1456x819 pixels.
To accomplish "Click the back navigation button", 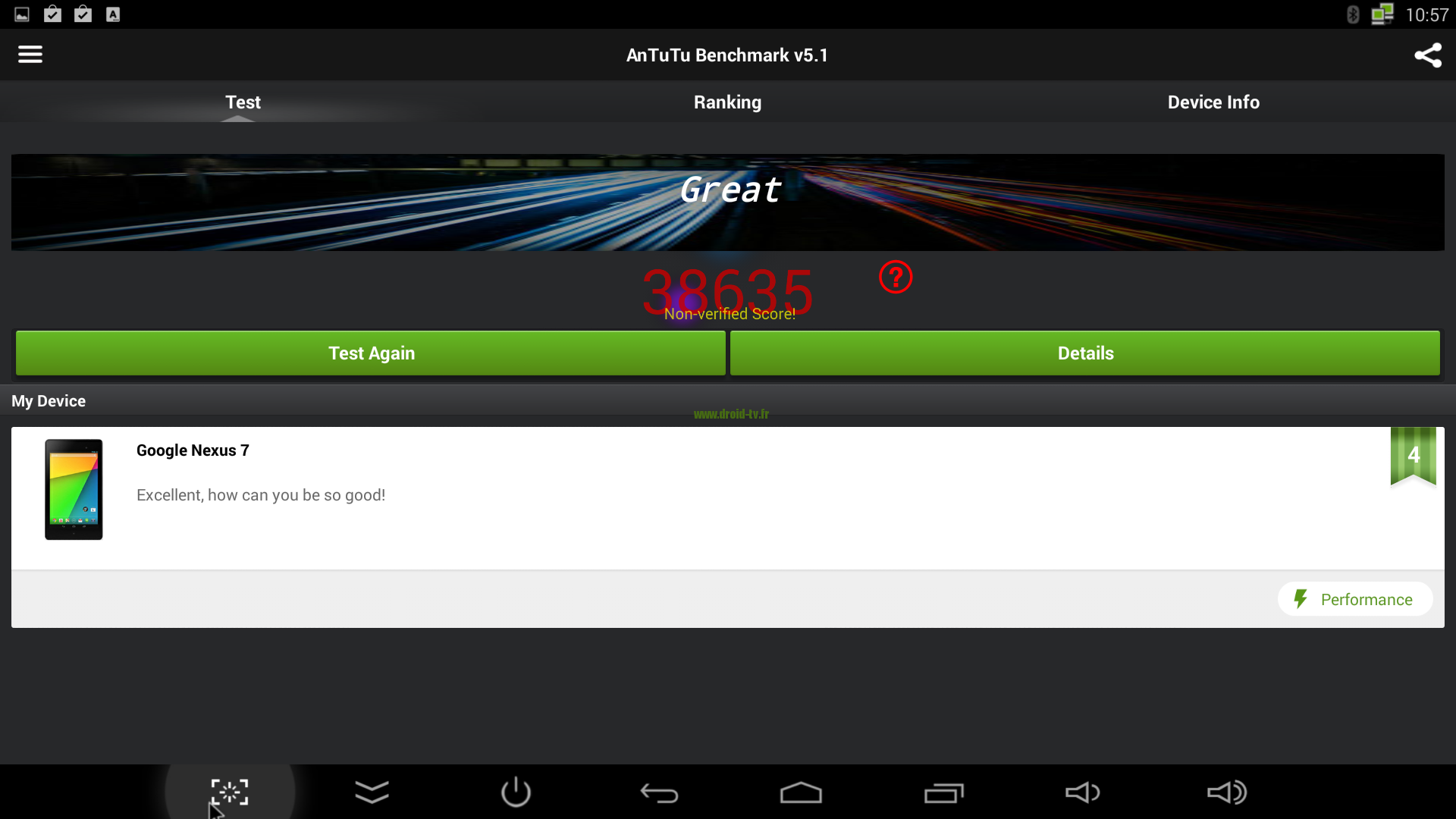I will tap(660, 792).
